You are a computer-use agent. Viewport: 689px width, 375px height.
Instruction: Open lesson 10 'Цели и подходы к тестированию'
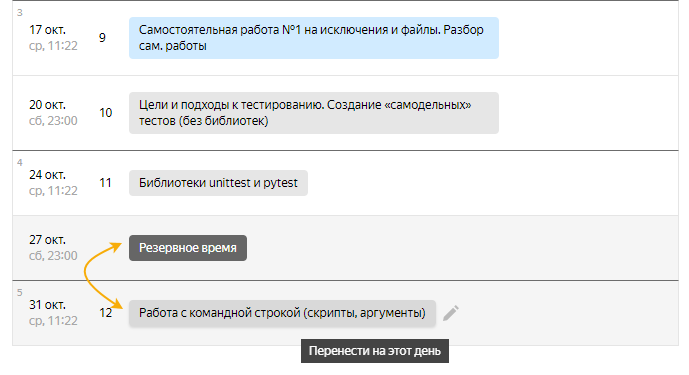click(314, 113)
